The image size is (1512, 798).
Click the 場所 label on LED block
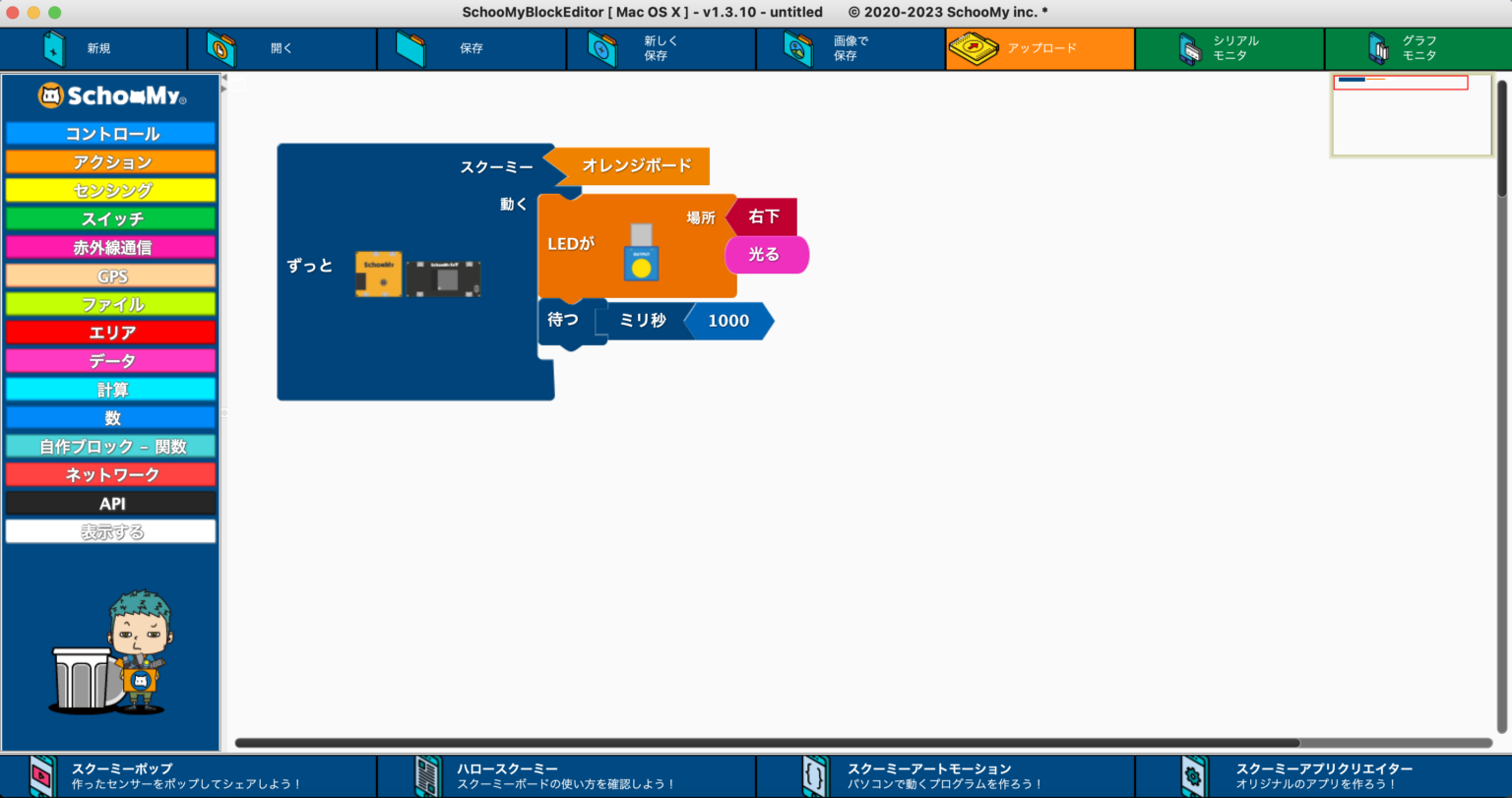click(x=701, y=217)
